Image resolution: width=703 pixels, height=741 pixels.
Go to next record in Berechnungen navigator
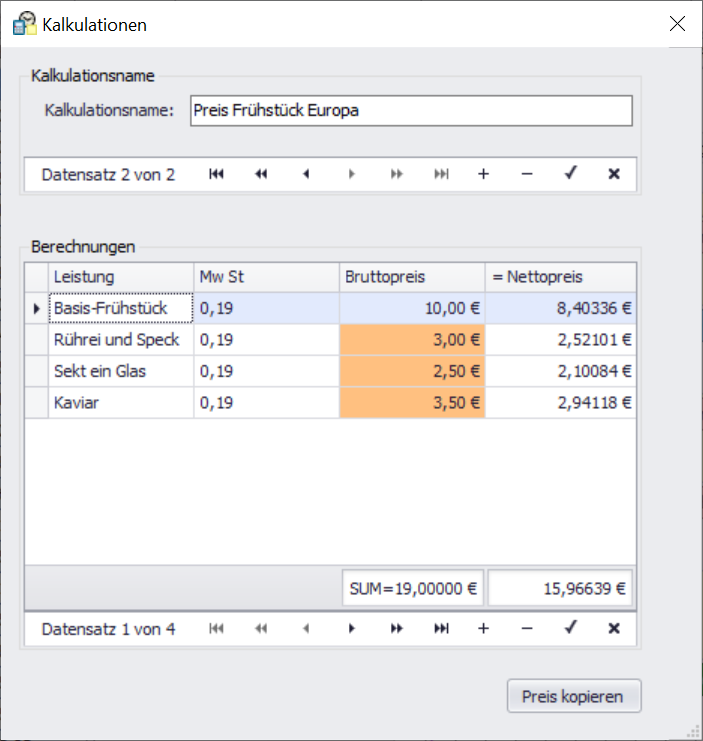click(351, 629)
